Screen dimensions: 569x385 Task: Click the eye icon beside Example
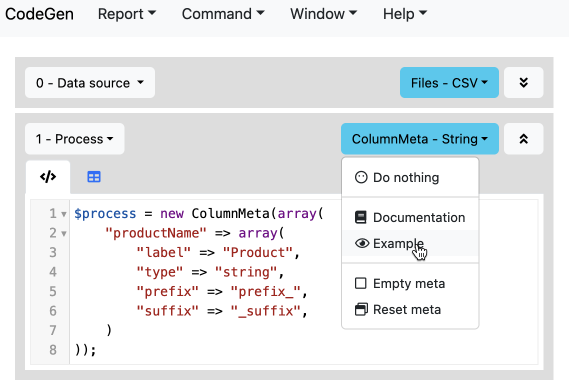click(x=362, y=243)
